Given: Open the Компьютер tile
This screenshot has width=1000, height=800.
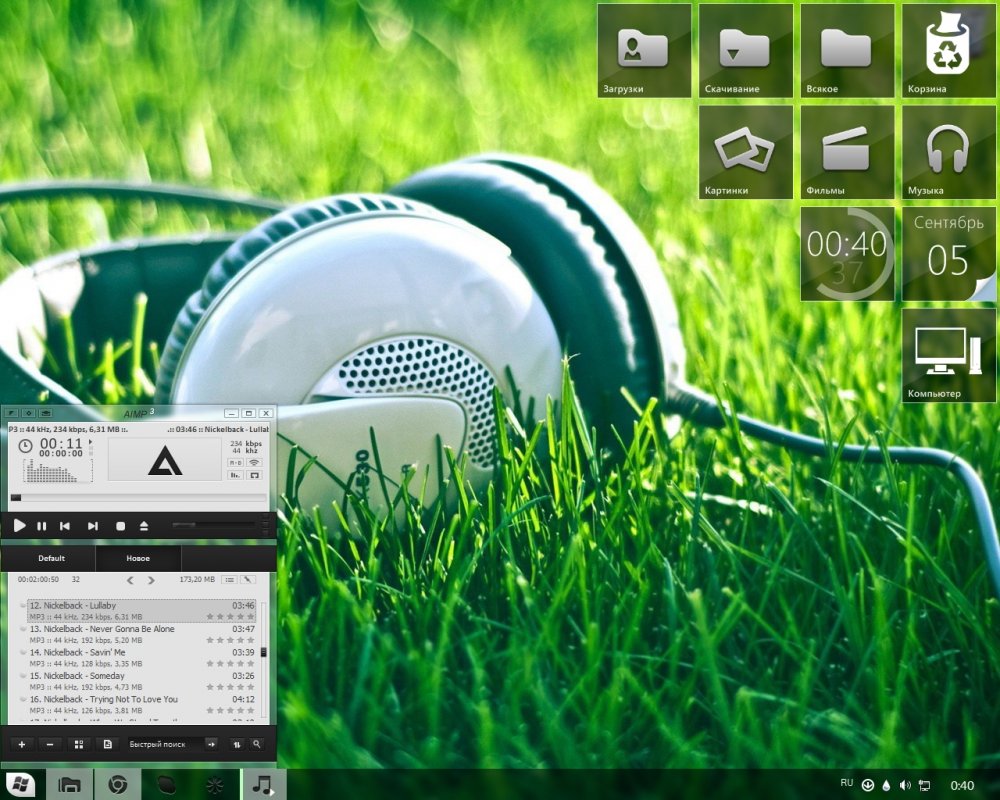Looking at the screenshot, I should coord(948,355).
